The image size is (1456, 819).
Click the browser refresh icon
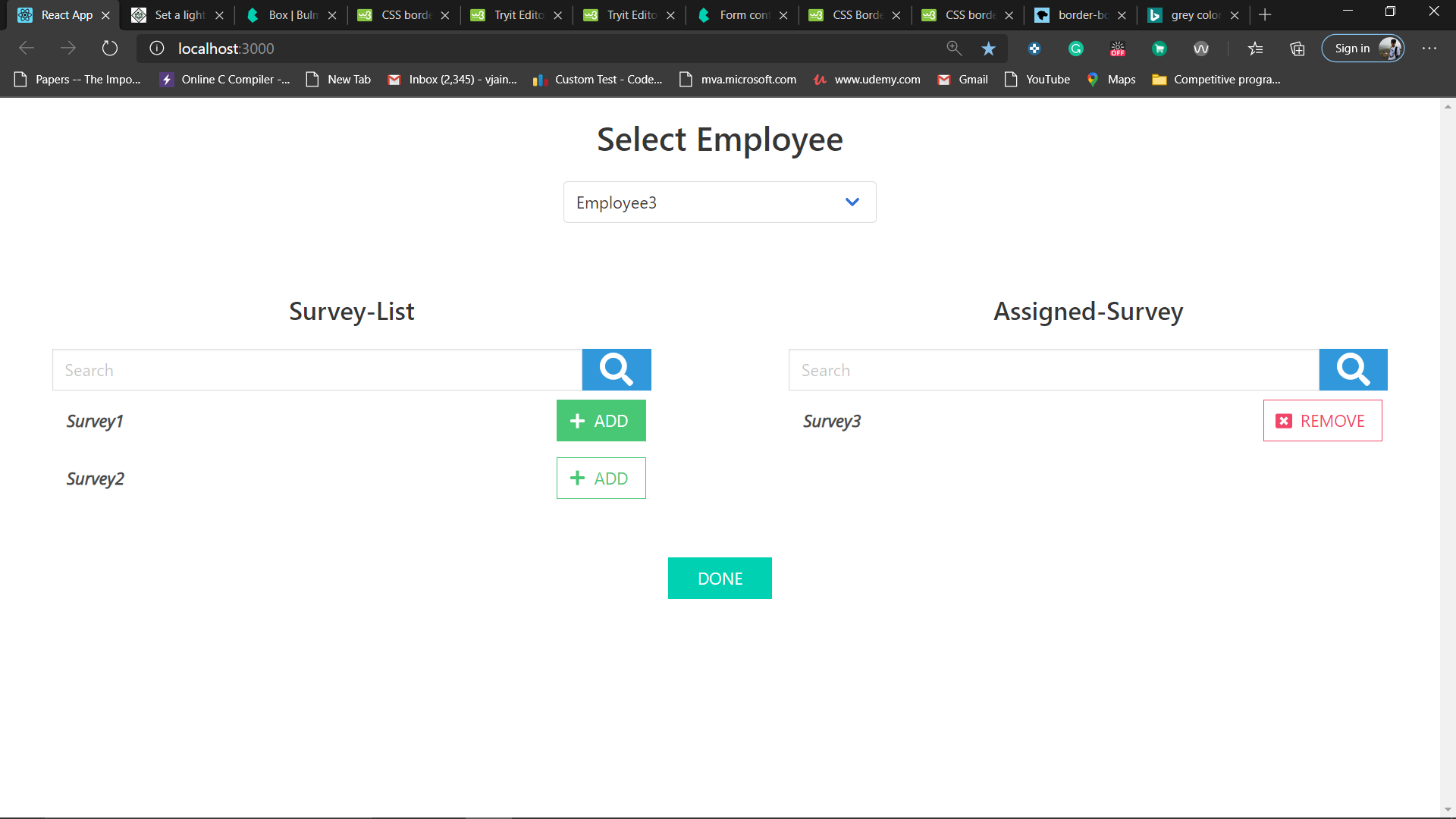pyautogui.click(x=110, y=49)
